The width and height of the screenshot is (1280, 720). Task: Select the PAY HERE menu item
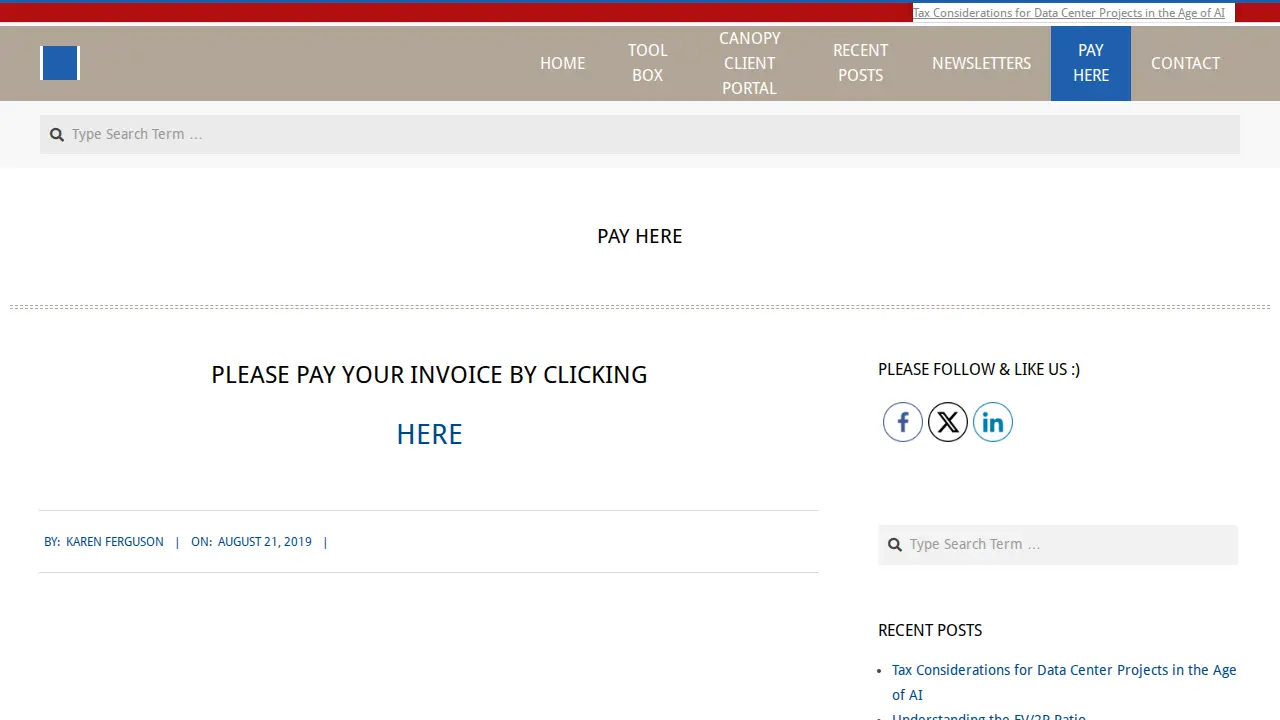[1091, 63]
